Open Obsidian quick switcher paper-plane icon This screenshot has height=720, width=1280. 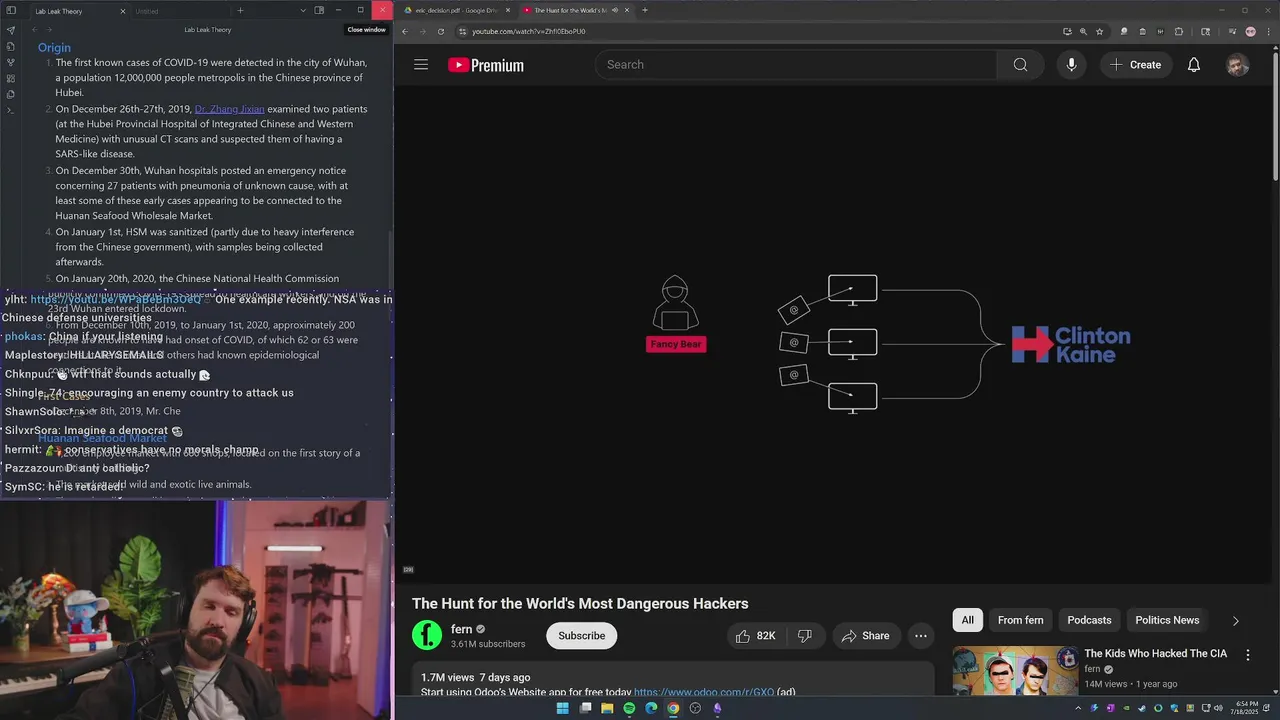pyautogui.click(x=11, y=30)
